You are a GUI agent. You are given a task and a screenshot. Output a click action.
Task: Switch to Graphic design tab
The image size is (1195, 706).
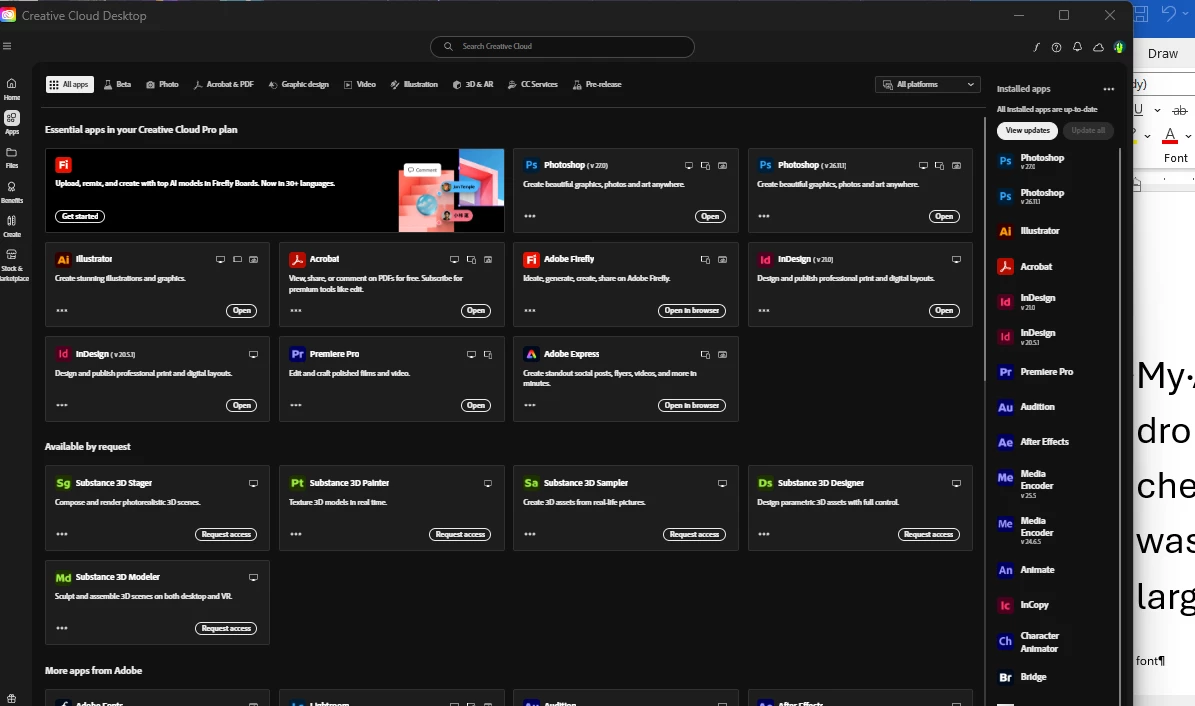pos(298,85)
